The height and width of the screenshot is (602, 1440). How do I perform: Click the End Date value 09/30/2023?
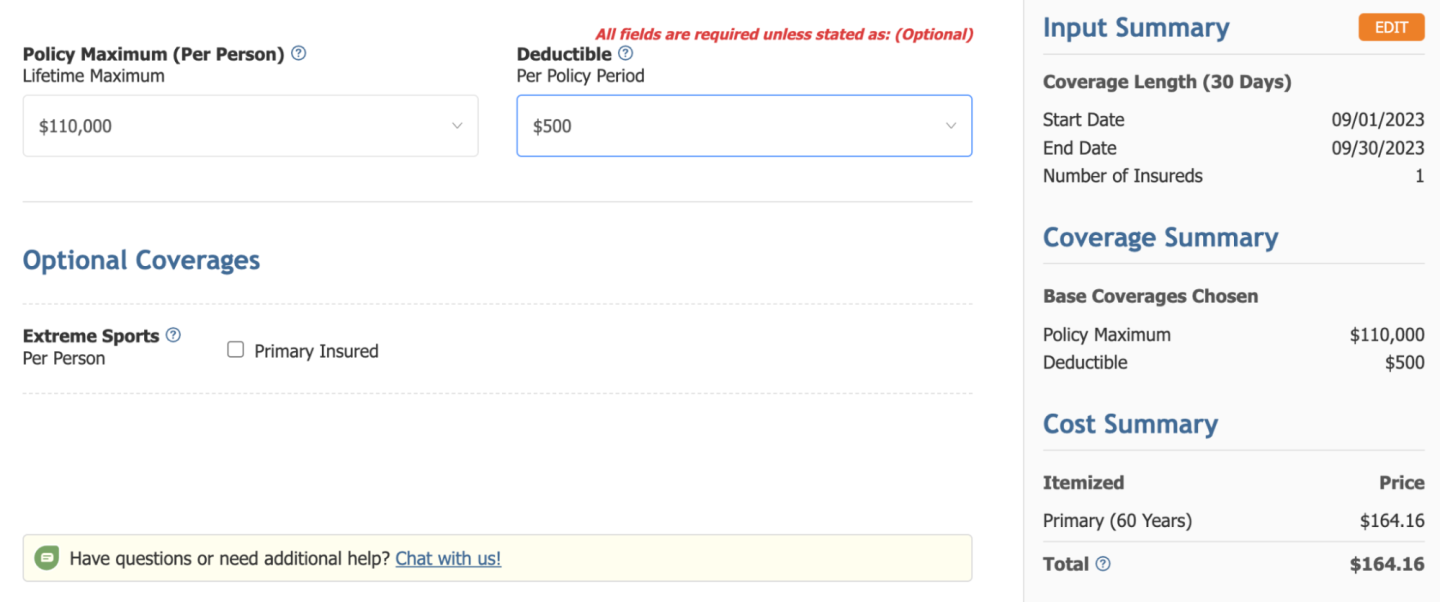click(x=1377, y=148)
